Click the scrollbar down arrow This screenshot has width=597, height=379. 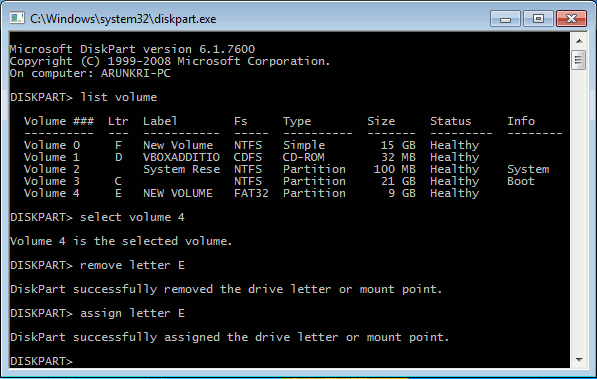[579, 360]
